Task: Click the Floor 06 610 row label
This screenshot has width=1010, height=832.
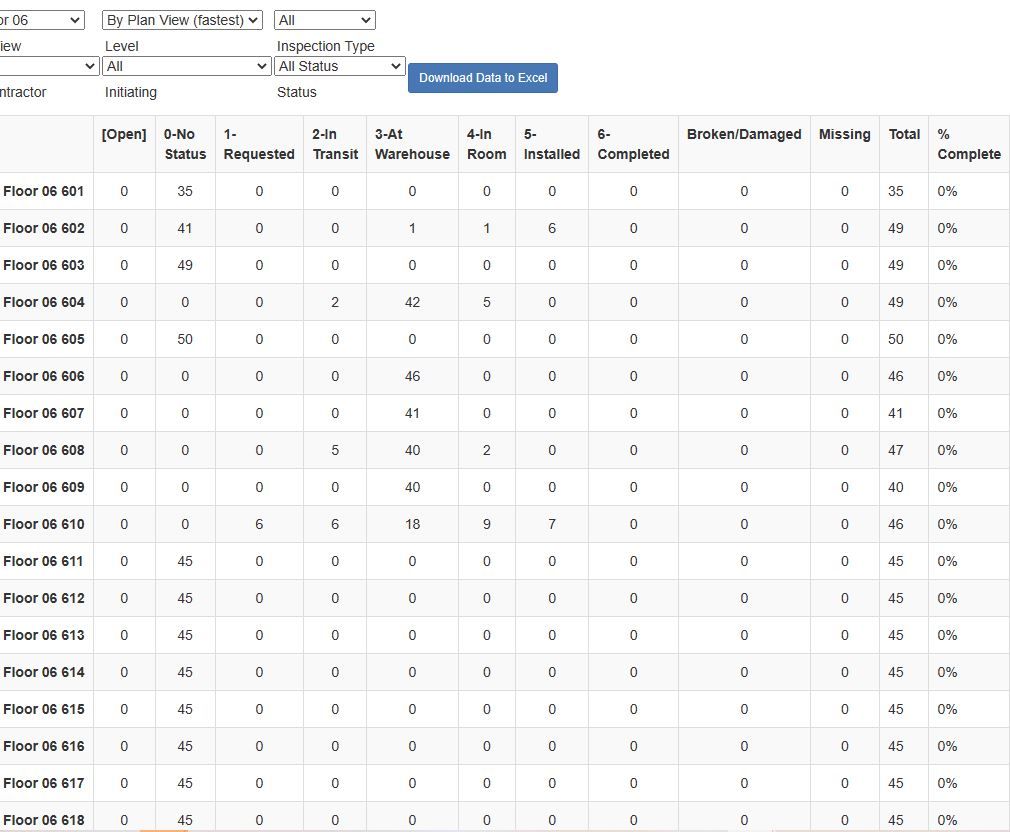Action: tap(44, 524)
